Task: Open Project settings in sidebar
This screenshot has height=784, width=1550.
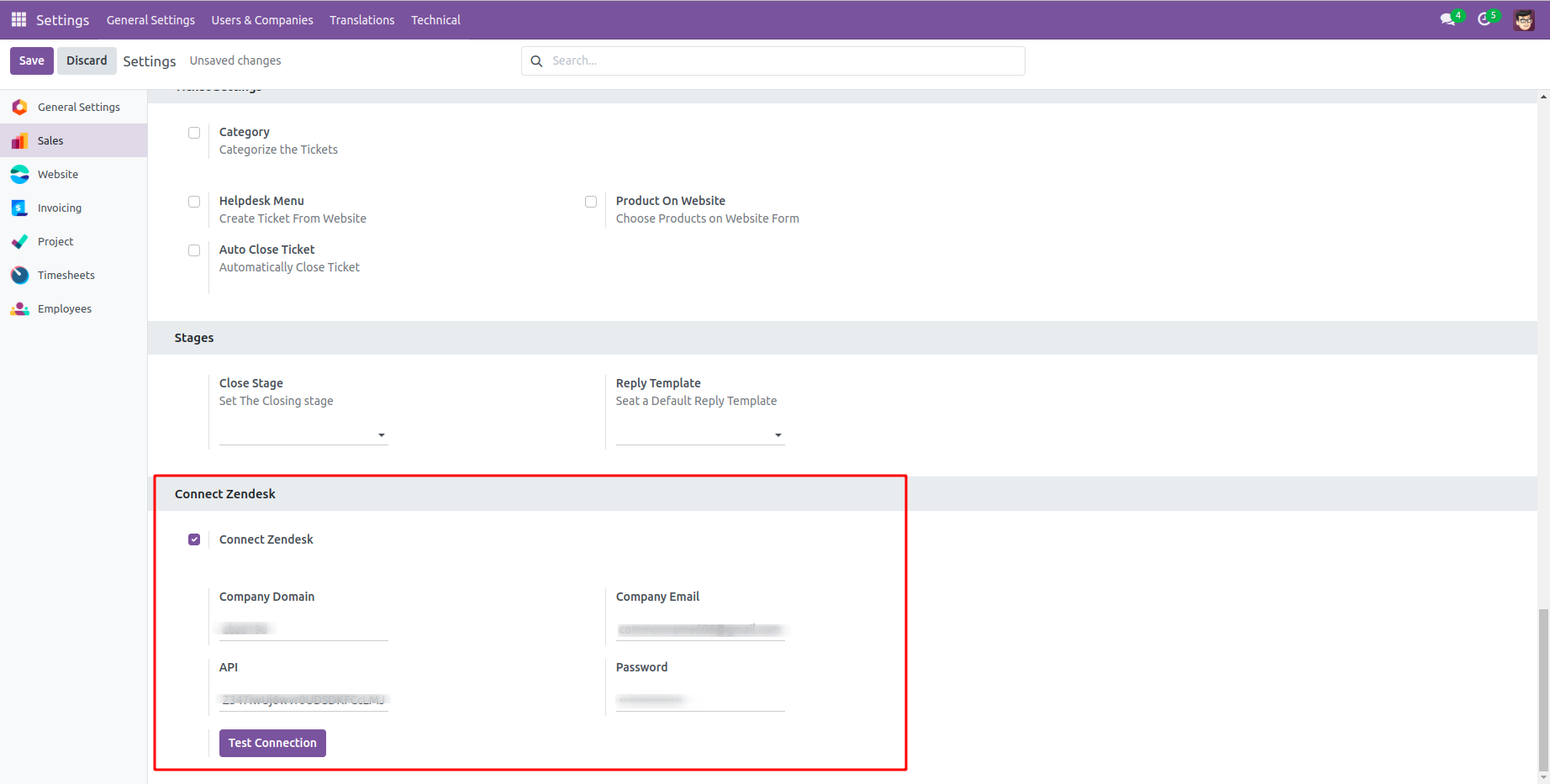Action: point(74,241)
